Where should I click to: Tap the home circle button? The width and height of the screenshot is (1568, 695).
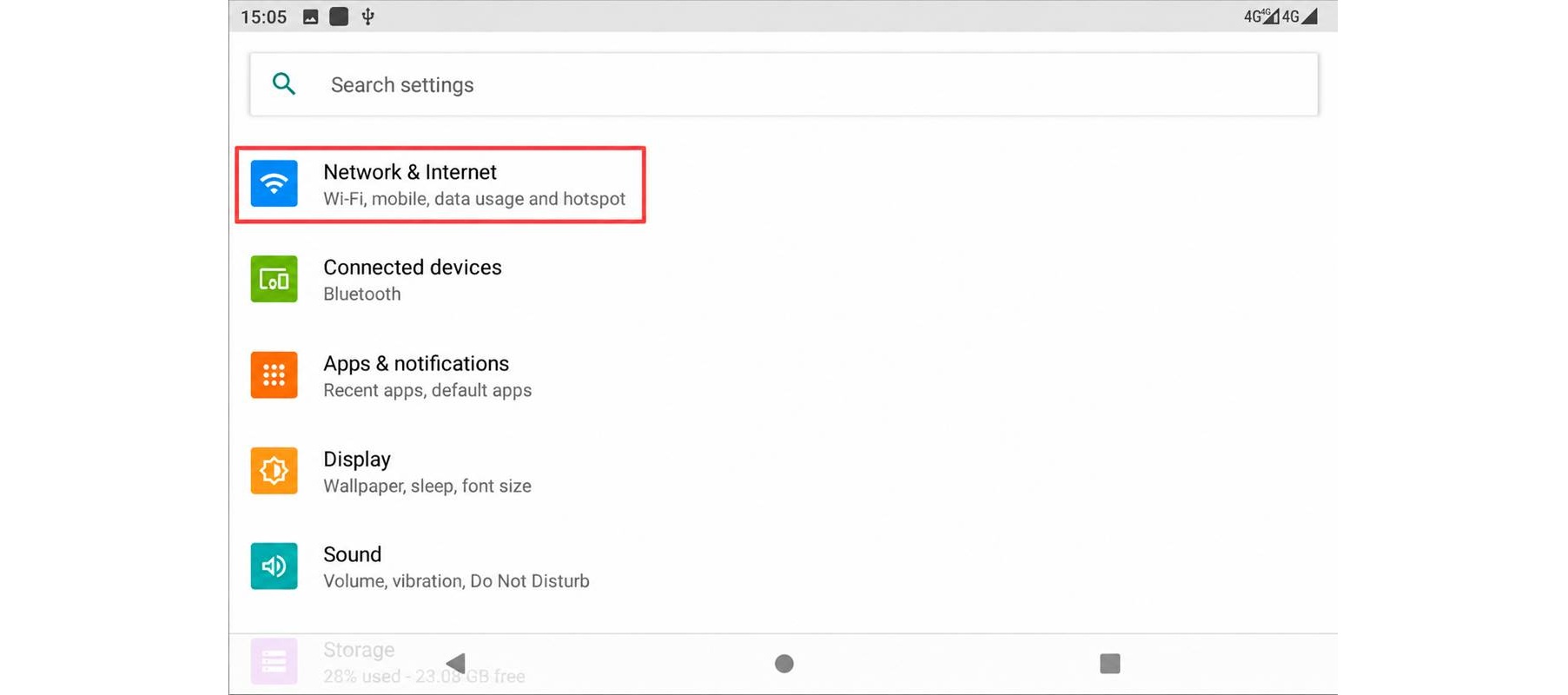coord(784,664)
